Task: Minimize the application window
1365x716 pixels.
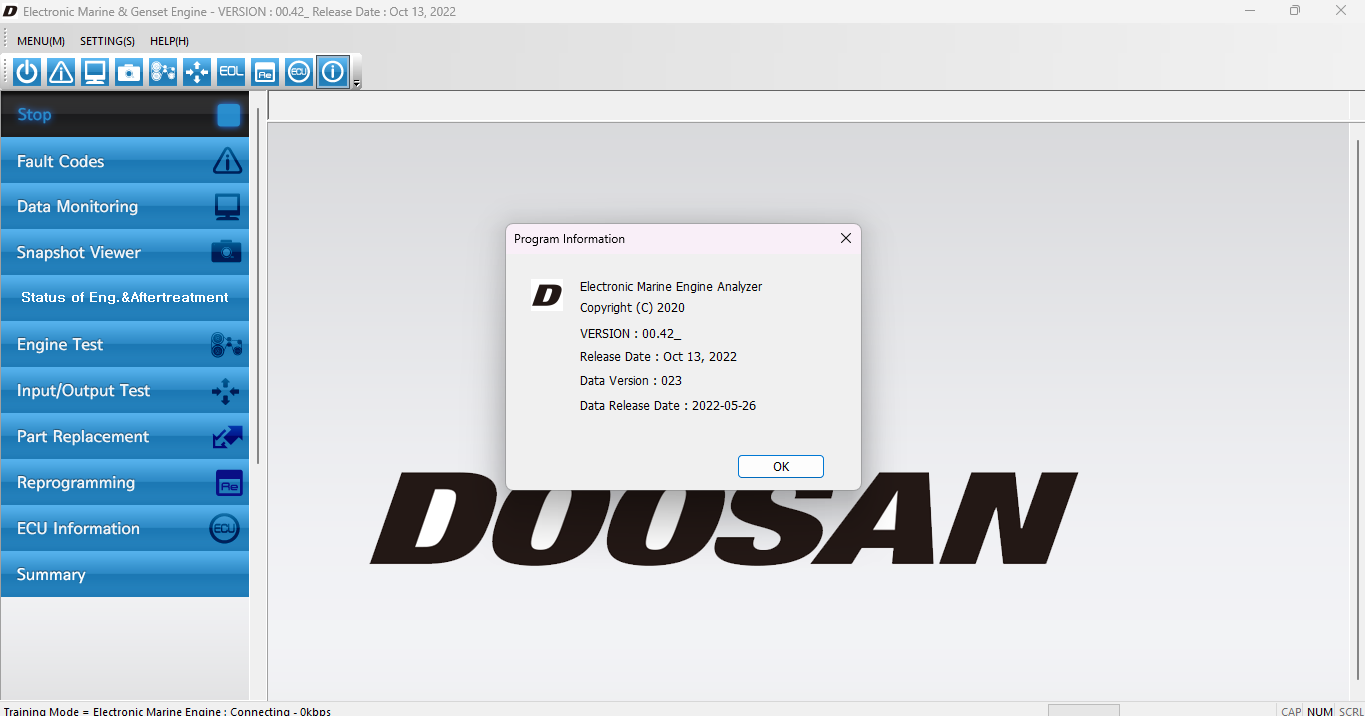Action: (x=1250, y=11)
